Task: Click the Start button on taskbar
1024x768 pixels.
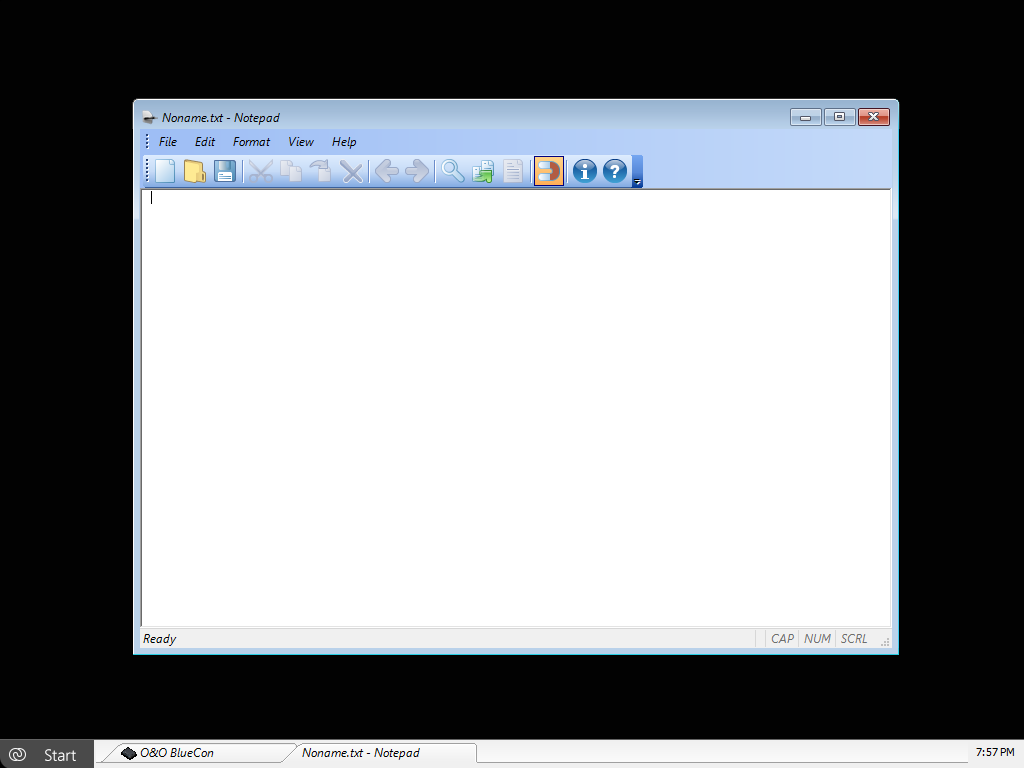Action: click(47, 754)
